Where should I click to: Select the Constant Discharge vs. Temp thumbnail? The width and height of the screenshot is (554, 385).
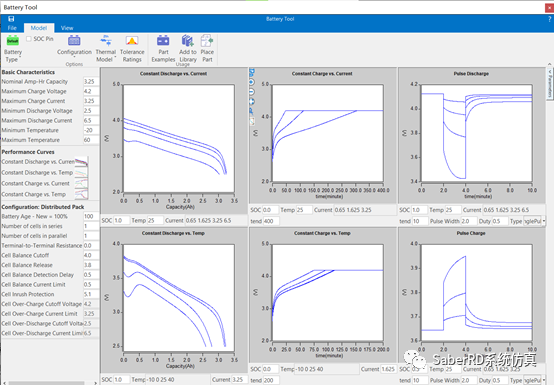pos(81,173)
